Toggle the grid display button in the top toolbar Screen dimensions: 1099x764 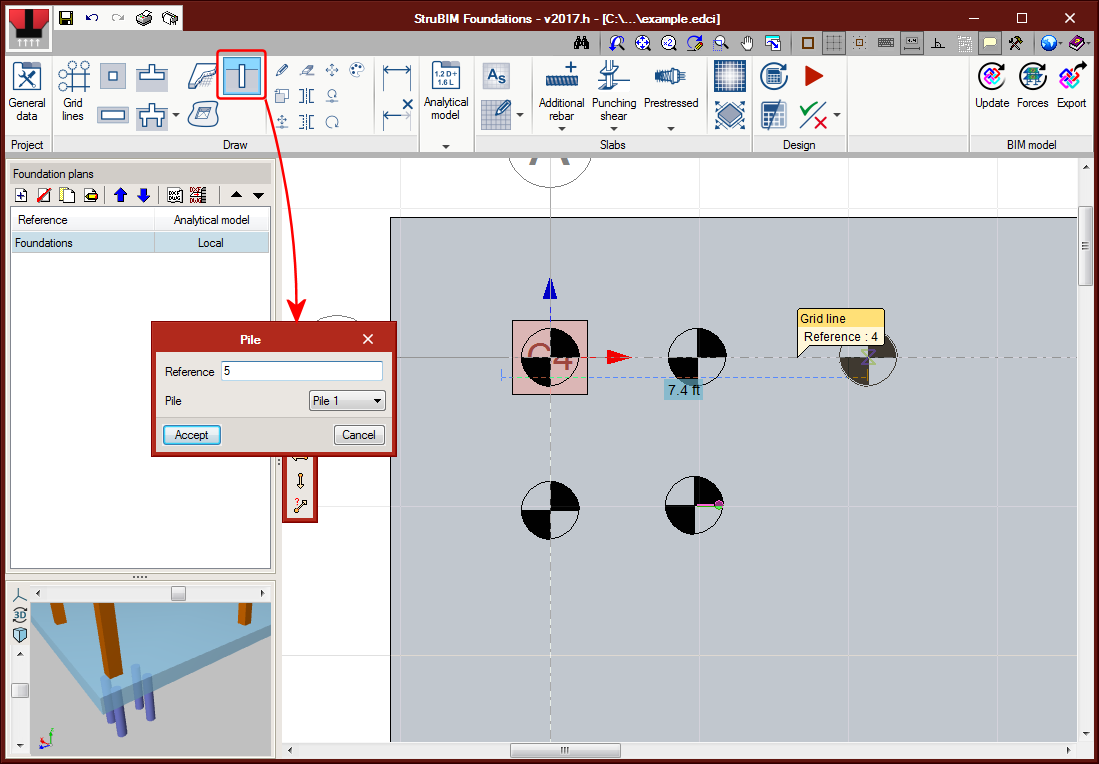pos(833,43)
